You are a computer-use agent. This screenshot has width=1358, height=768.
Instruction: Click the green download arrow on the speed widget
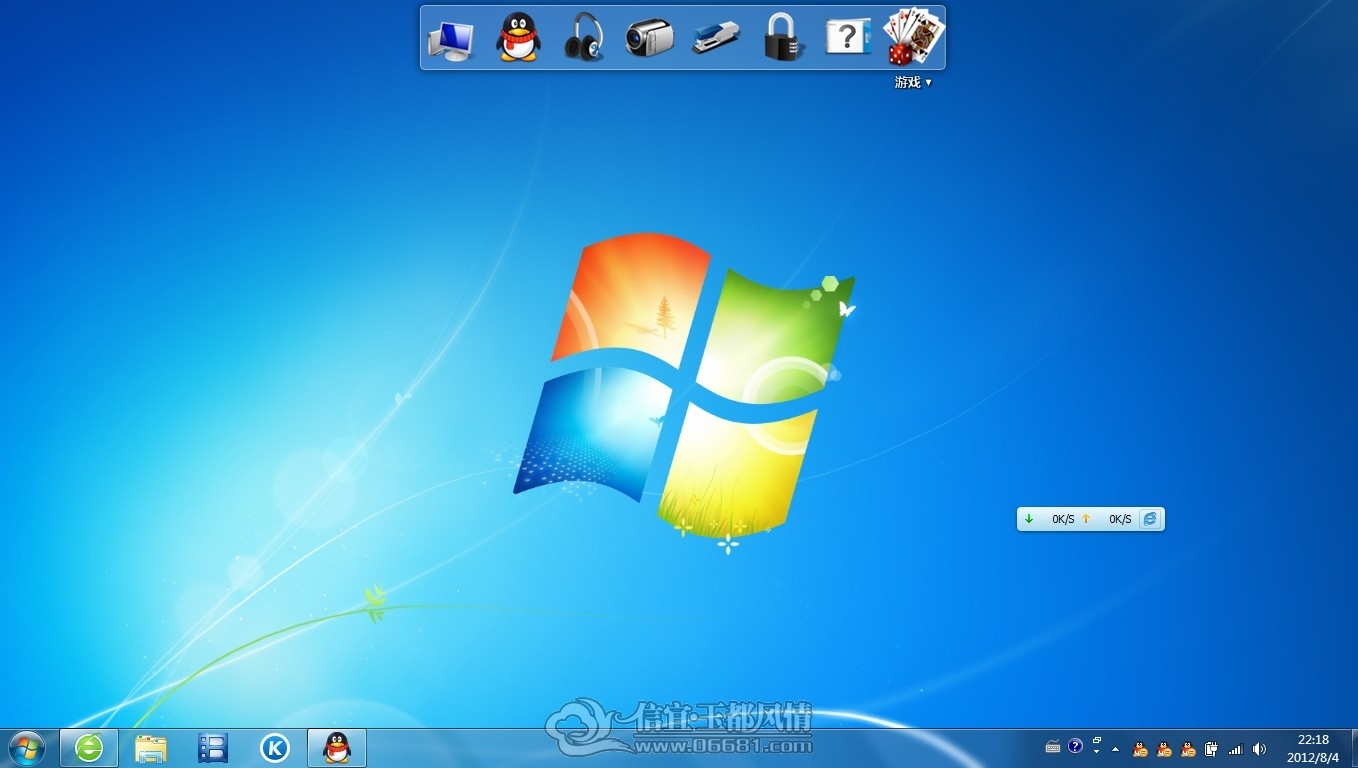1029,519
